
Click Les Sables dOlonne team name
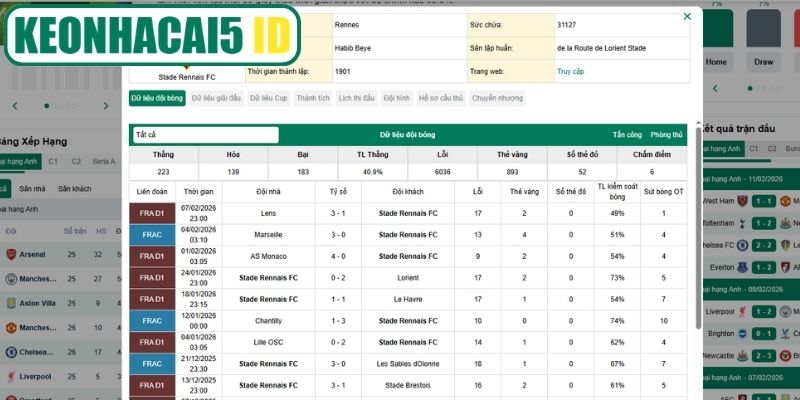[x=408, y=364]
